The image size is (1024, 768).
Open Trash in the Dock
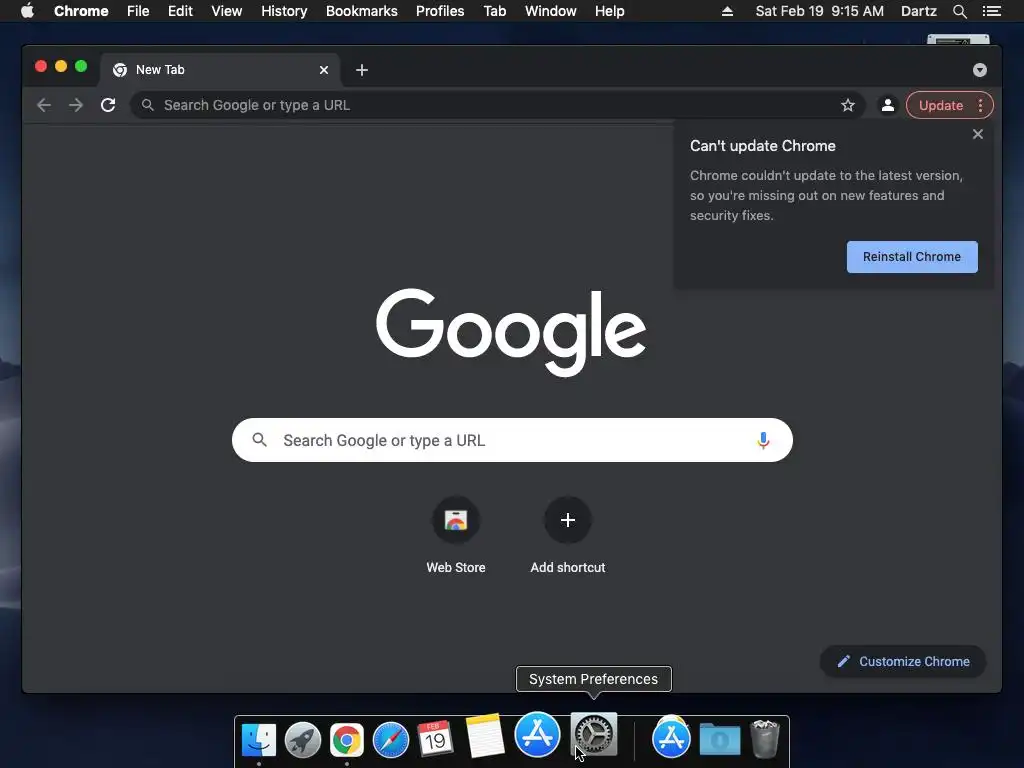(765, 739)
